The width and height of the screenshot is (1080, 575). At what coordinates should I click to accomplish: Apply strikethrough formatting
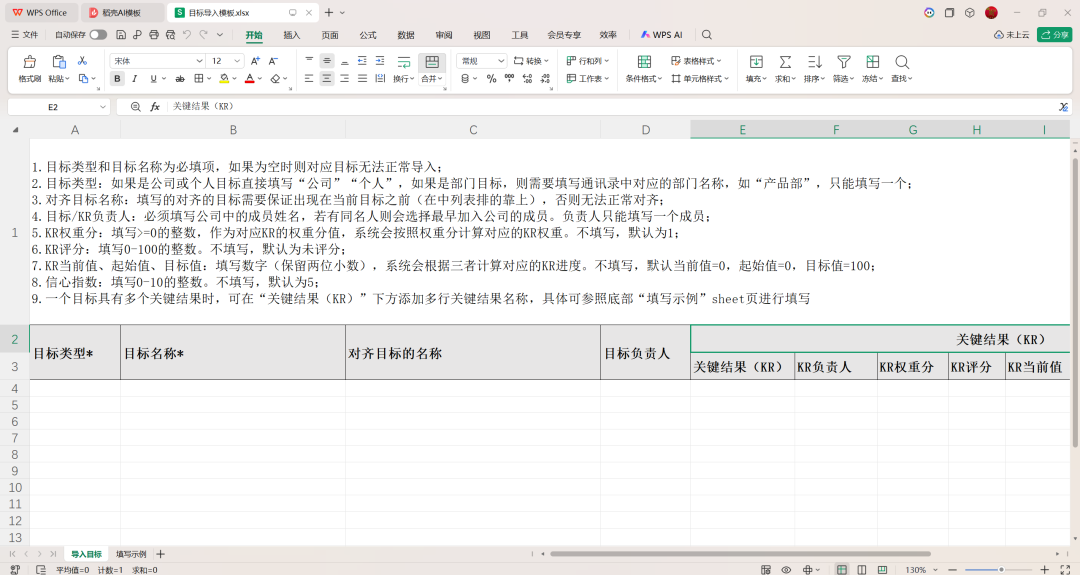[180, 79]
